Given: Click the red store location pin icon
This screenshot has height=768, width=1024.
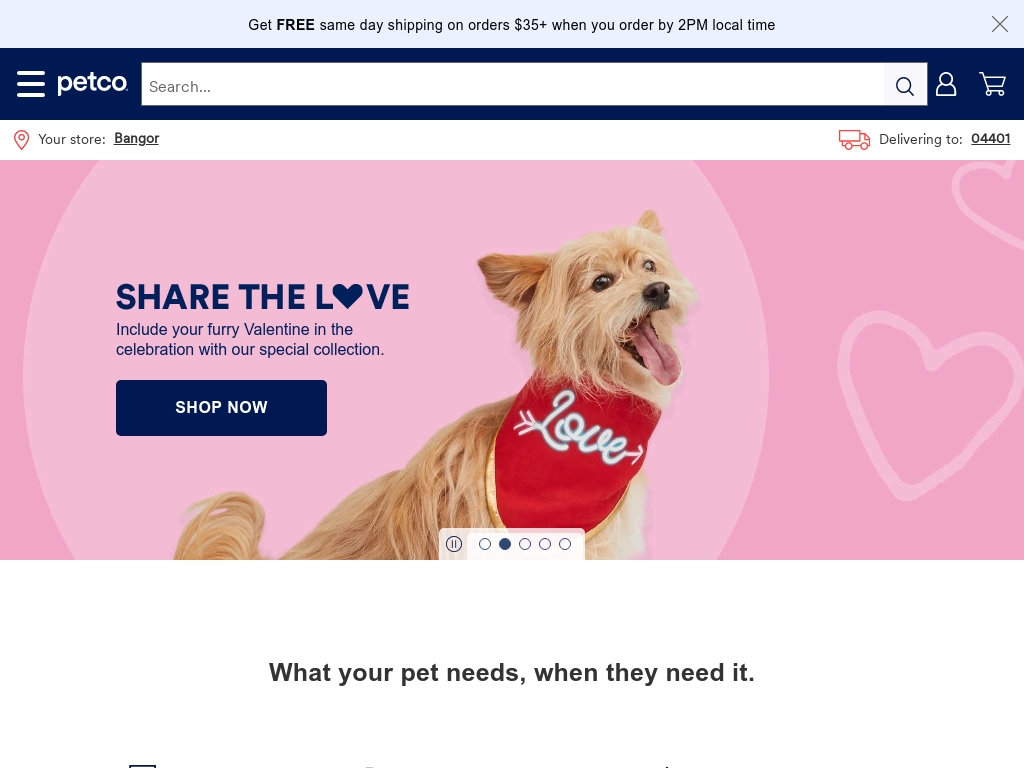Looking at the screenshot, I should tap(22, 140).
